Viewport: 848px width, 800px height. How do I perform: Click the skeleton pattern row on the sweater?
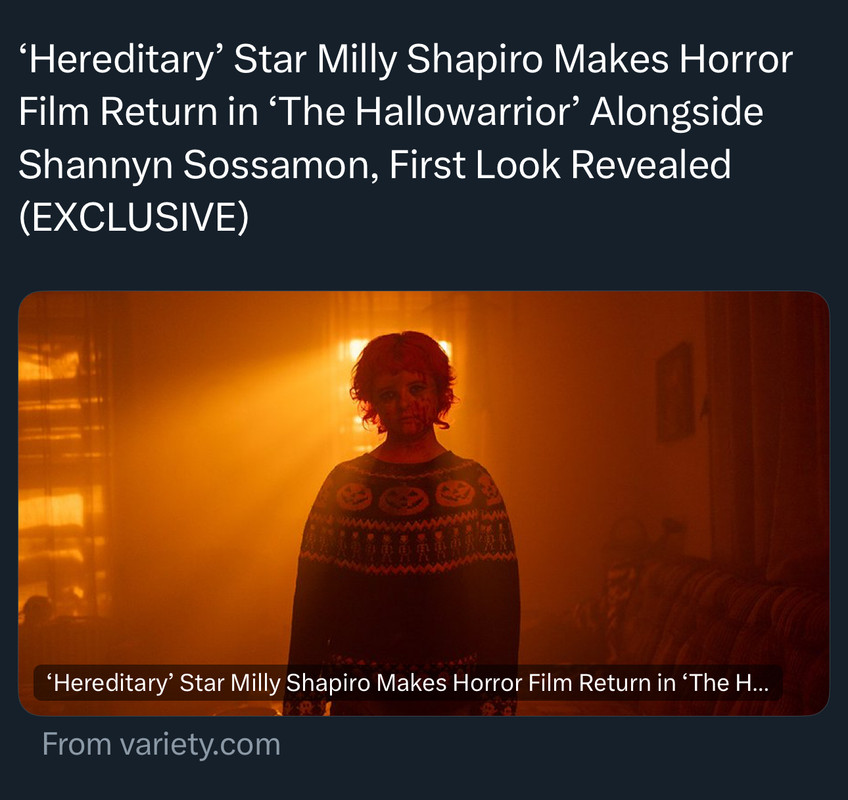point(407,545)
